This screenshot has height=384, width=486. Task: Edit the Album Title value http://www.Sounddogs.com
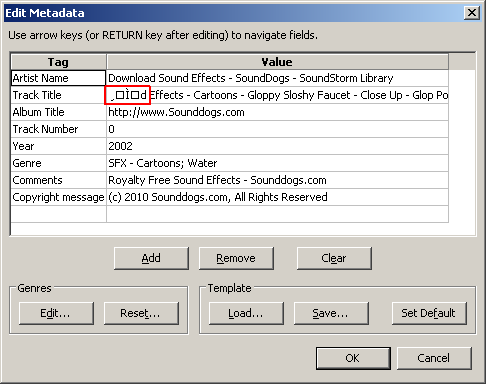277,112
